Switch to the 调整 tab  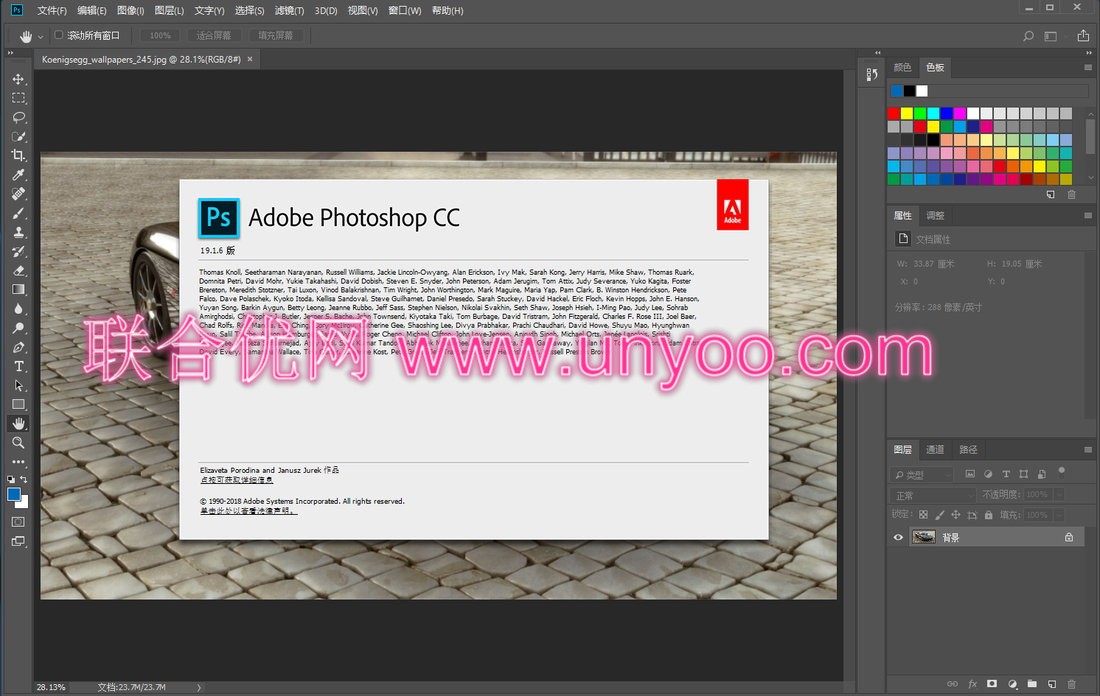point(935,215)
